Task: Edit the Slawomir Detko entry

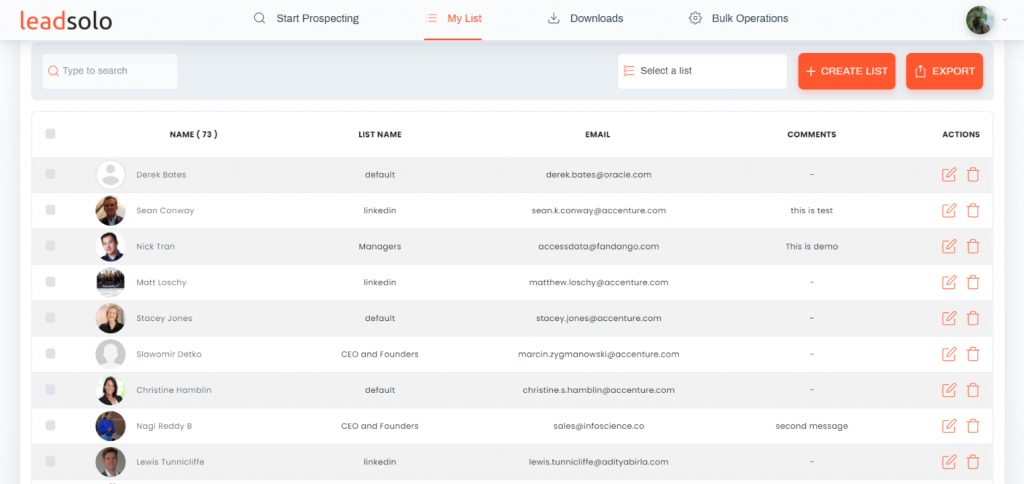Action: click(949, 354)
